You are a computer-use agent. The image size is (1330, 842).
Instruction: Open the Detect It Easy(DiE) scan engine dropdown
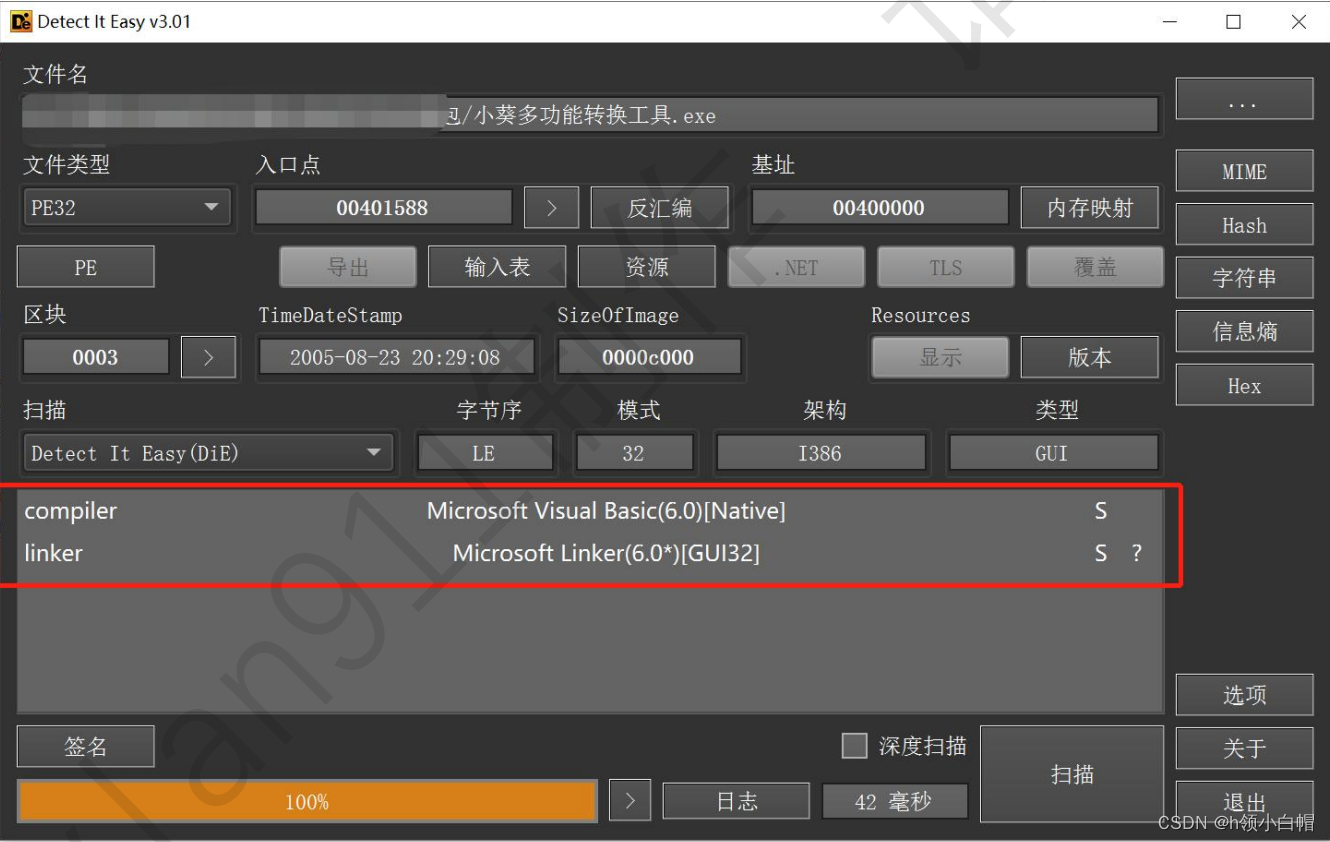tap(207, 453)
